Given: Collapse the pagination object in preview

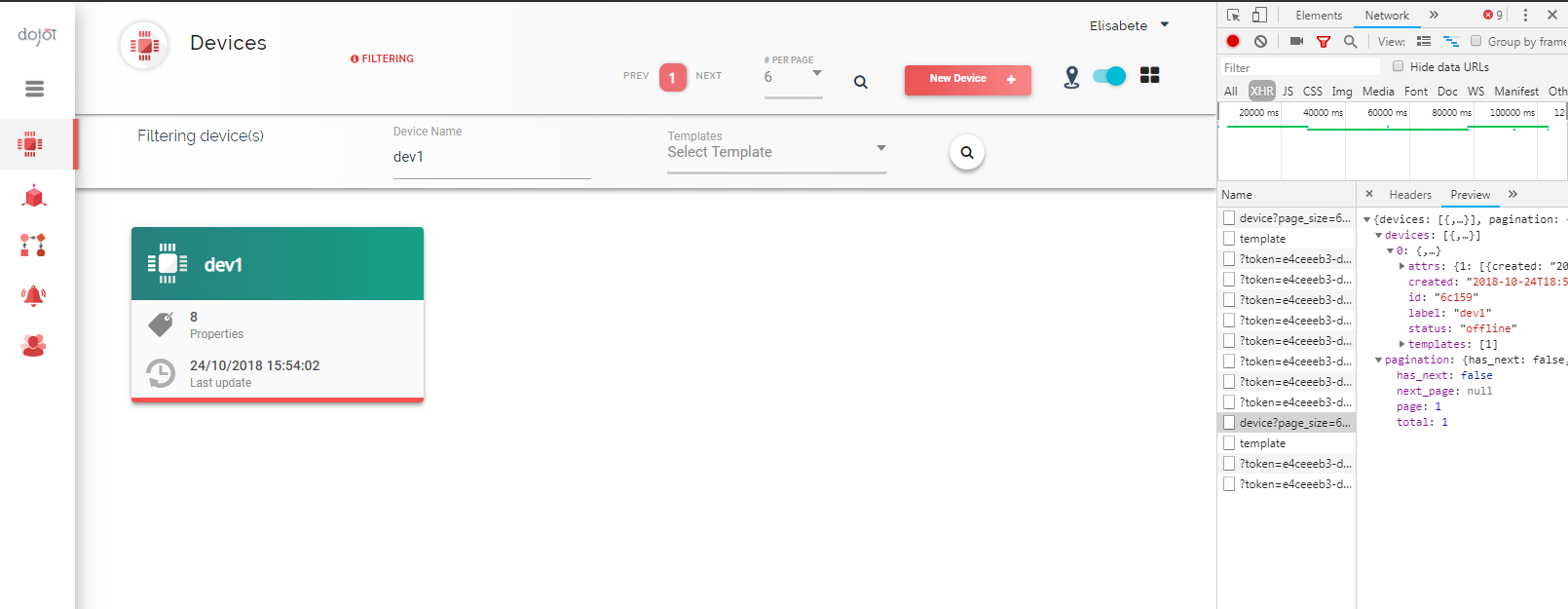Looking at the screenshot, I should (1378, 361).
